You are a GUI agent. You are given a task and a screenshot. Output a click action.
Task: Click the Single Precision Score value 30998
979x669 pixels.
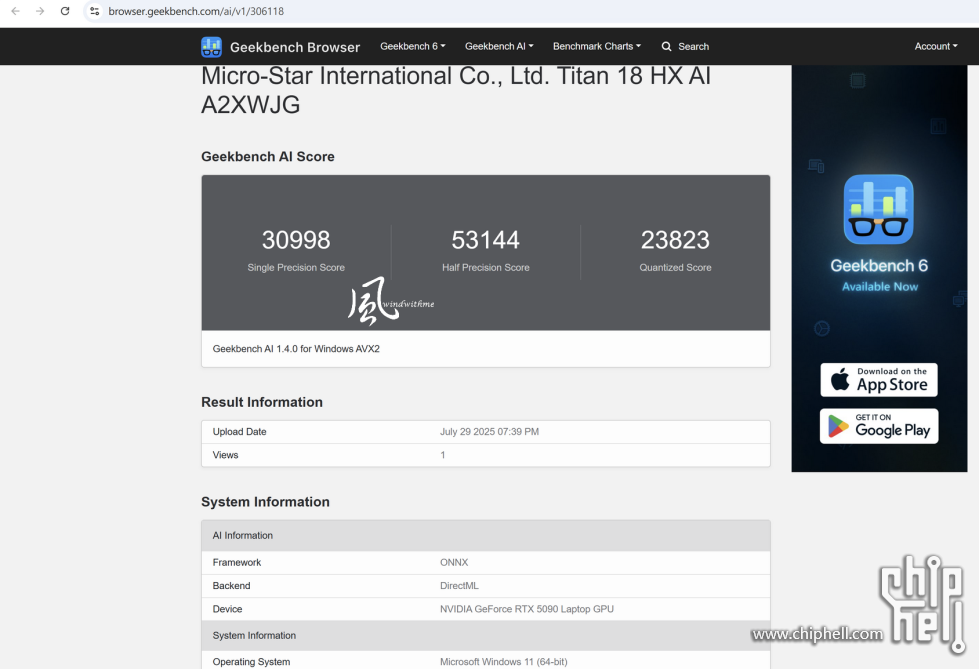tap(296, 240)
